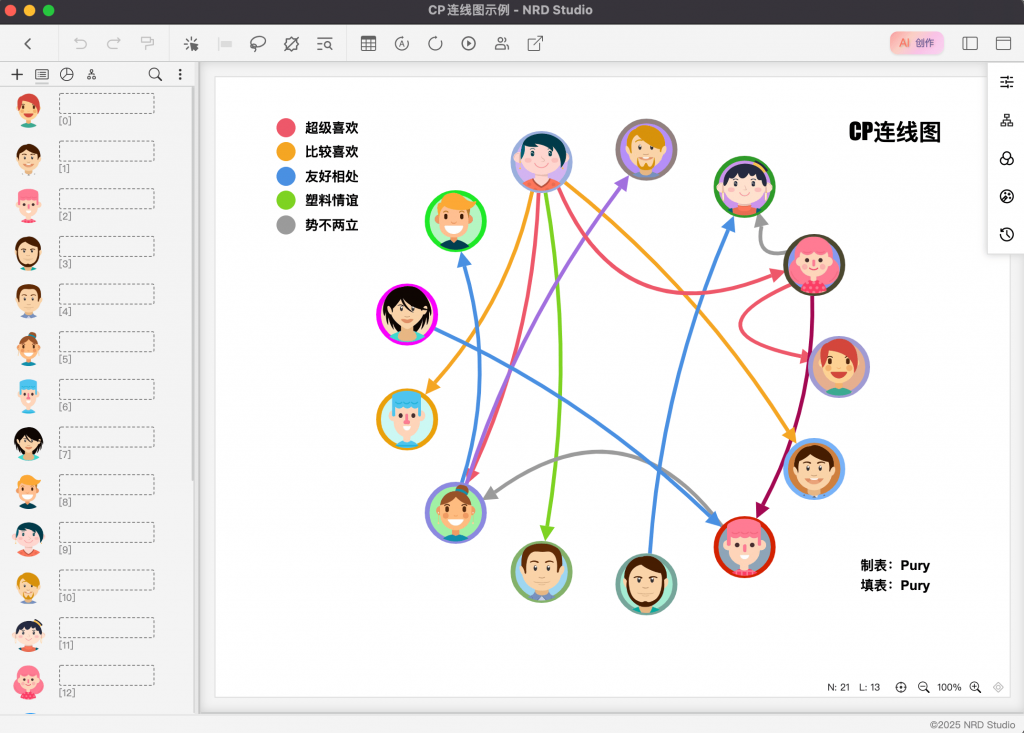Image resolution: width=1024 pixels, height=733 pixels.
Task: Open the three-dot more options menu
Action: point(180,75)
